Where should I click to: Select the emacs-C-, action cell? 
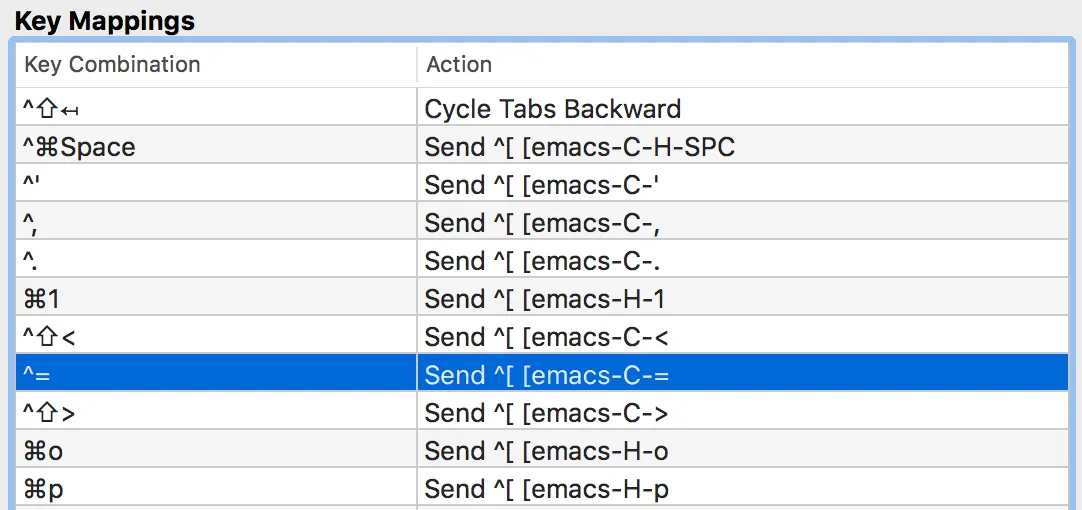(542, 223)
